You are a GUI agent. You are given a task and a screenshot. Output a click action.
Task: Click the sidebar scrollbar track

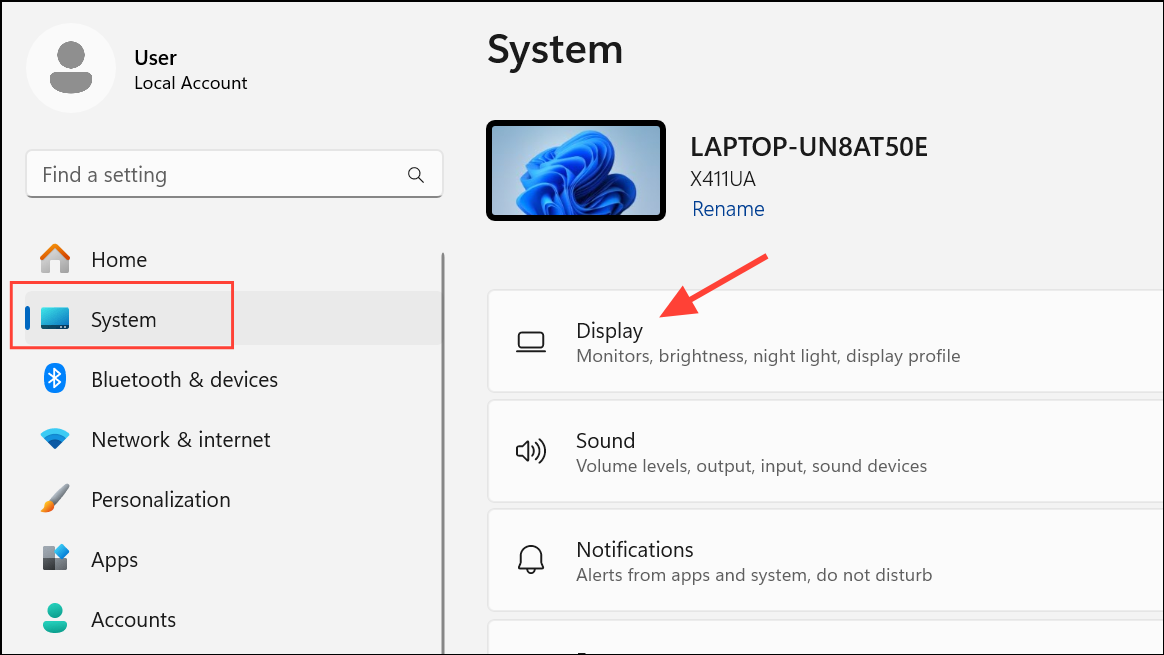pyautogui.click(x=443, y=440)
